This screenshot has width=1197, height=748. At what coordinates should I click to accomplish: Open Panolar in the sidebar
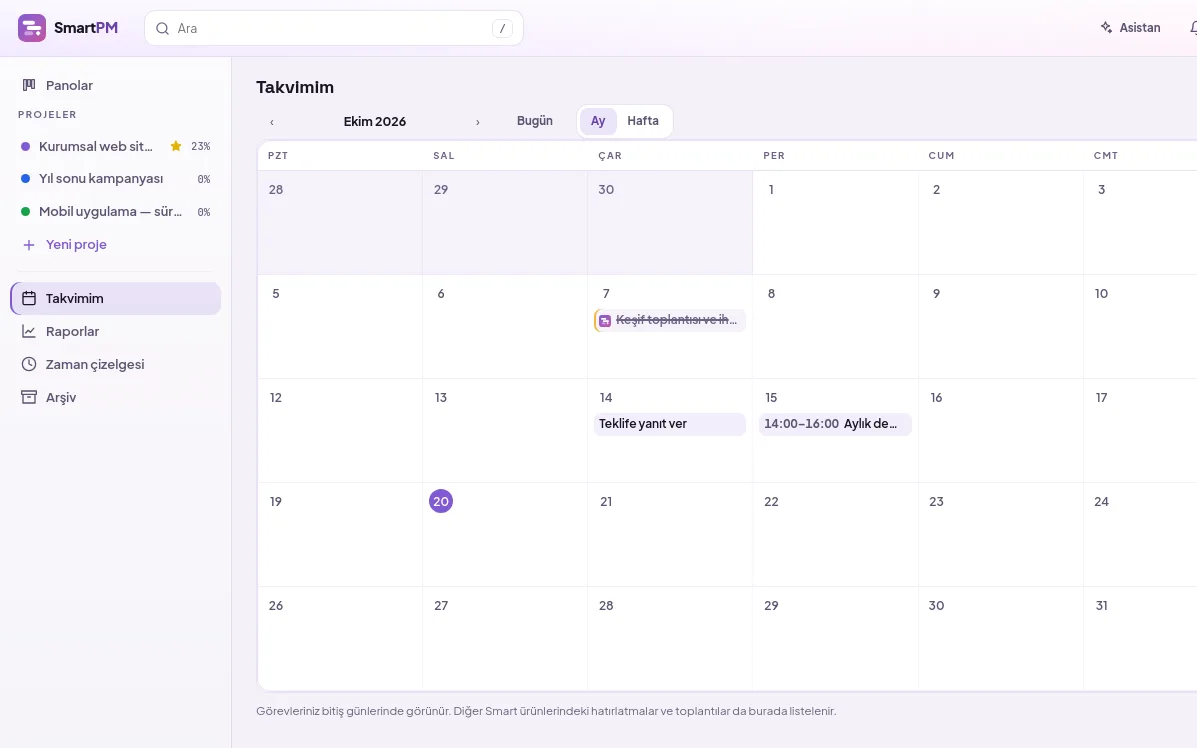point(116,85)
